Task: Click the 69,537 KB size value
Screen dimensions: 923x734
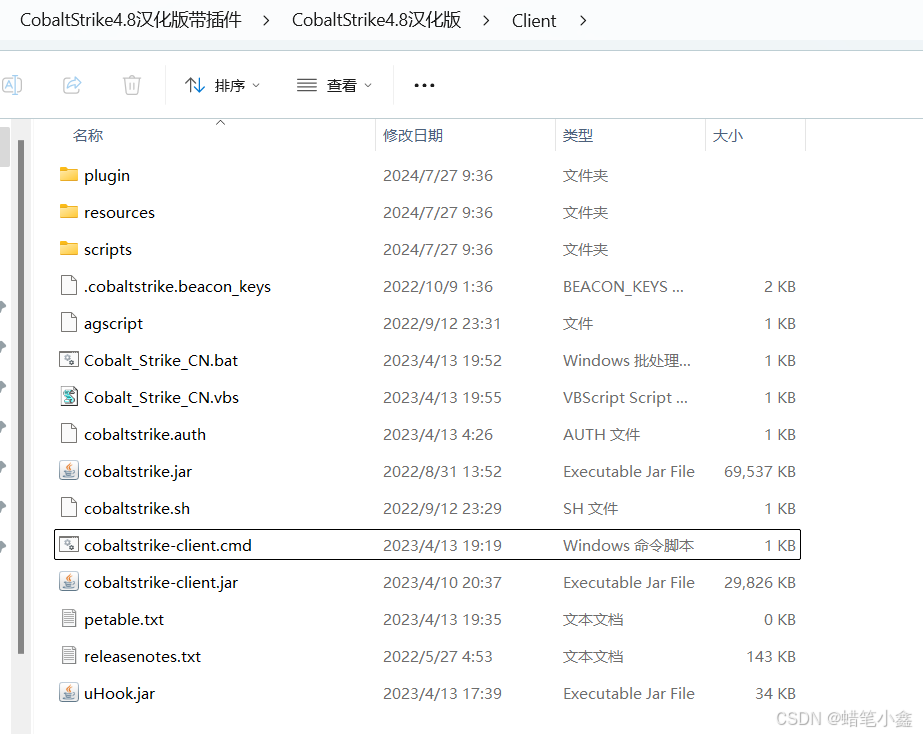Action: (x=759, y=471)
